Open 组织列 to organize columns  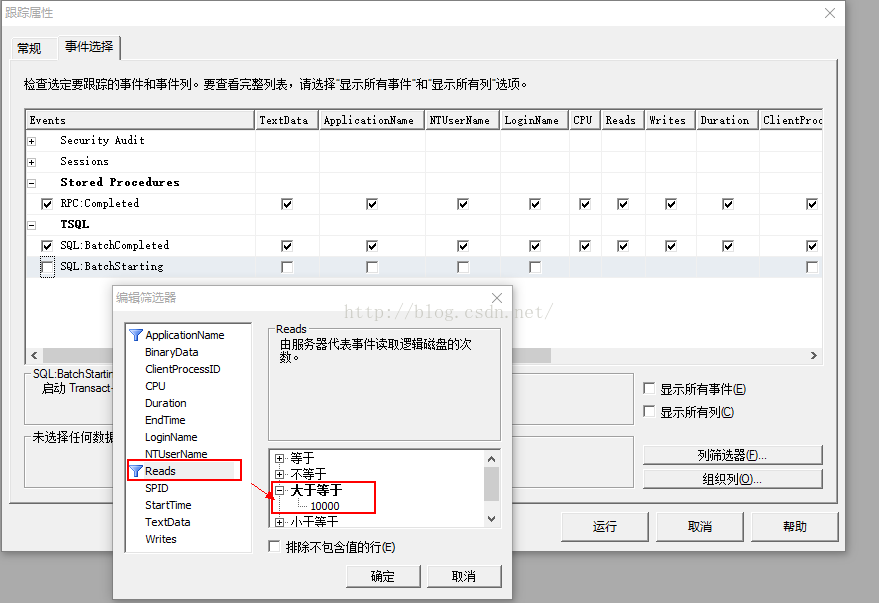coord(732,479)
